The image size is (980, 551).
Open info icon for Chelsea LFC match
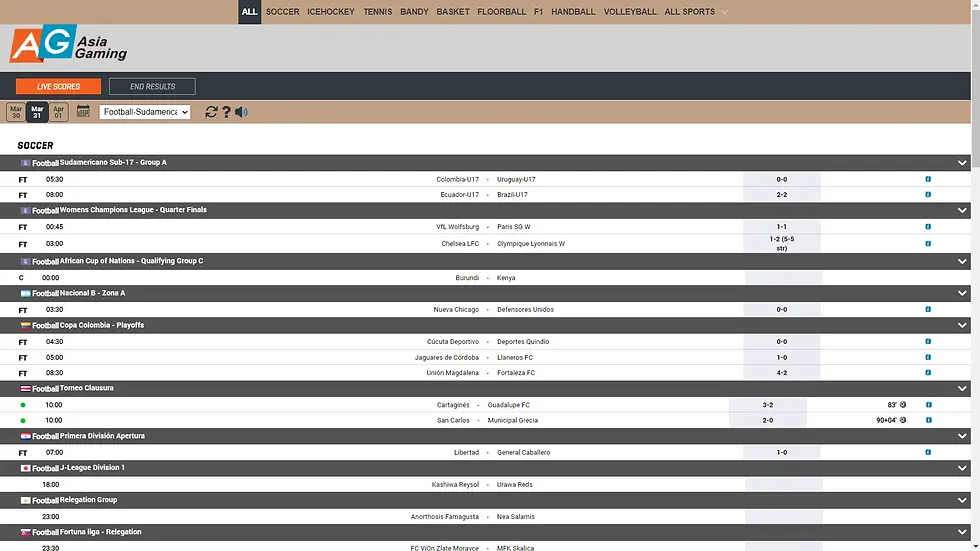[928, 244]
